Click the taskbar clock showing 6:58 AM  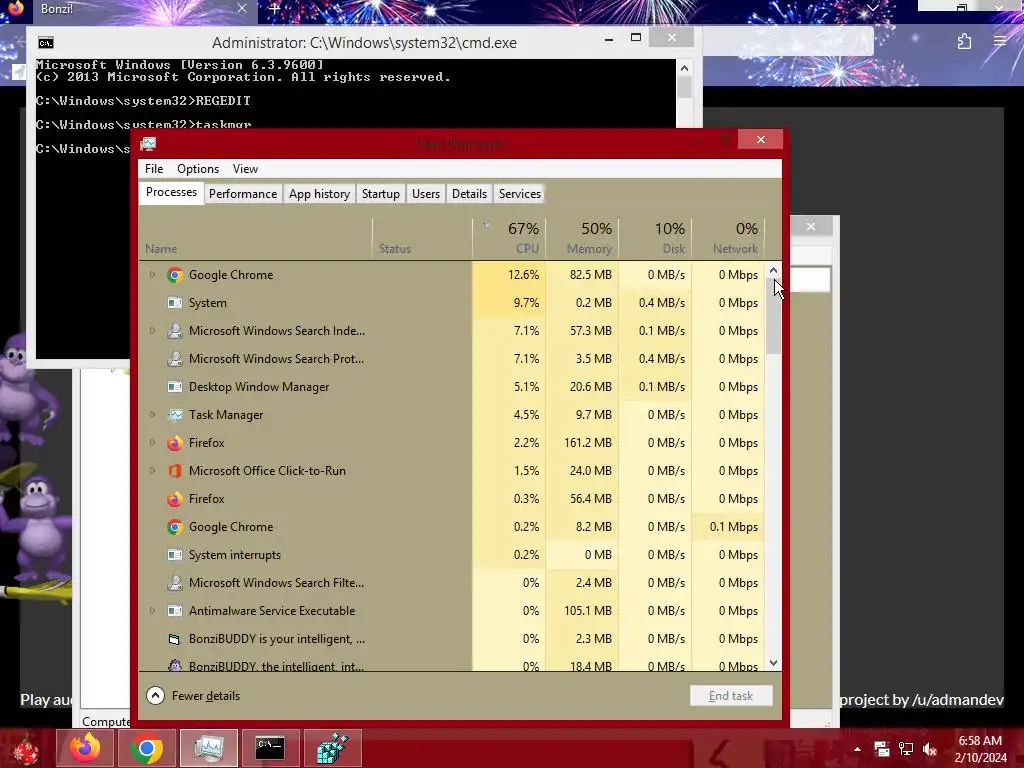coord(980,749)
